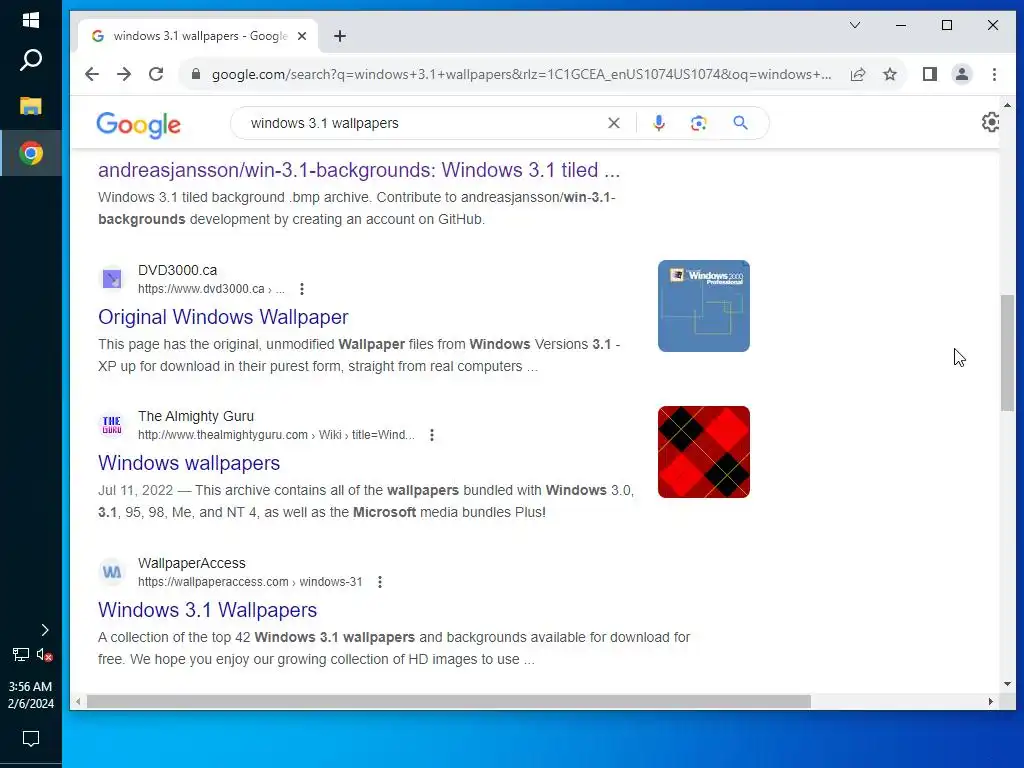Image resolution: width=1024 pixels, height=768 pixels.
Task: Click horizontal scrollbar thumb
Action: pyautogui.click(x=449, y=701)
